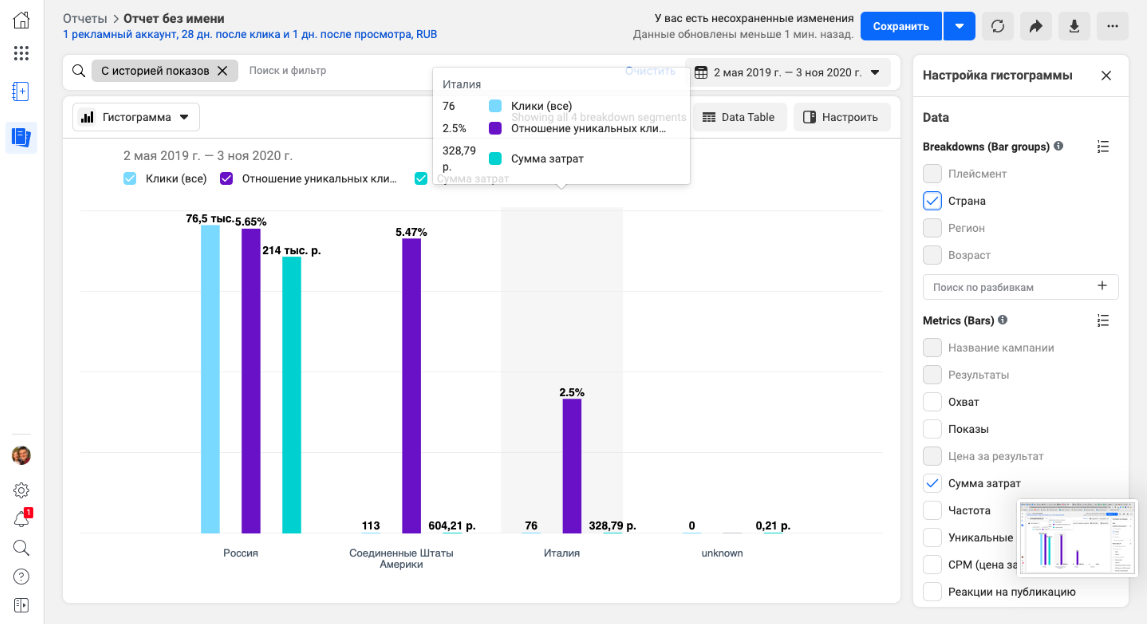Click the Настроить button
Screen dimensions: 1147x624
pyautogui.click(x=841, y=117)
